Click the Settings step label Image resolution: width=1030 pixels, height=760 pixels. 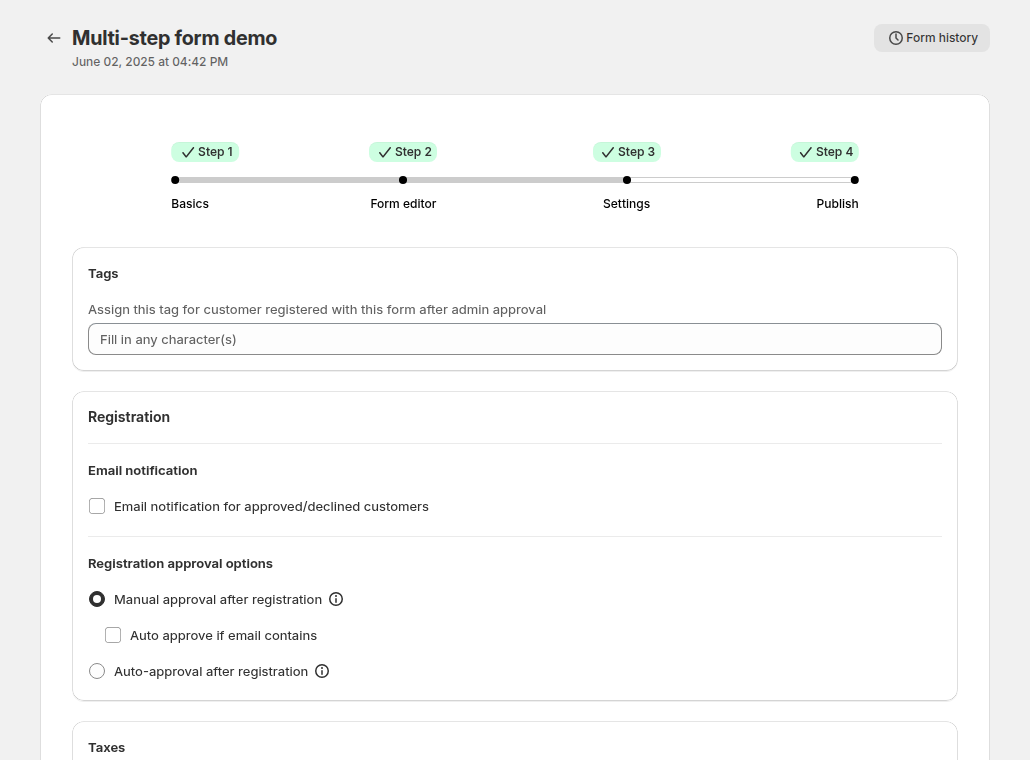(x=626, y=204)
